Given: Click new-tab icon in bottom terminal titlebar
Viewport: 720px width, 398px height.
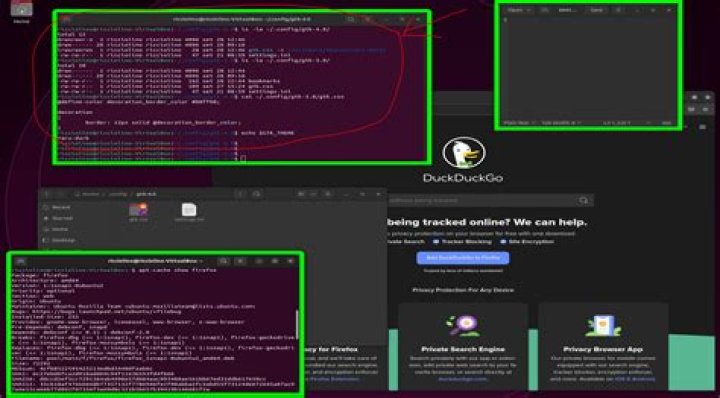Looking at the screenshot, I should (20, 261).
